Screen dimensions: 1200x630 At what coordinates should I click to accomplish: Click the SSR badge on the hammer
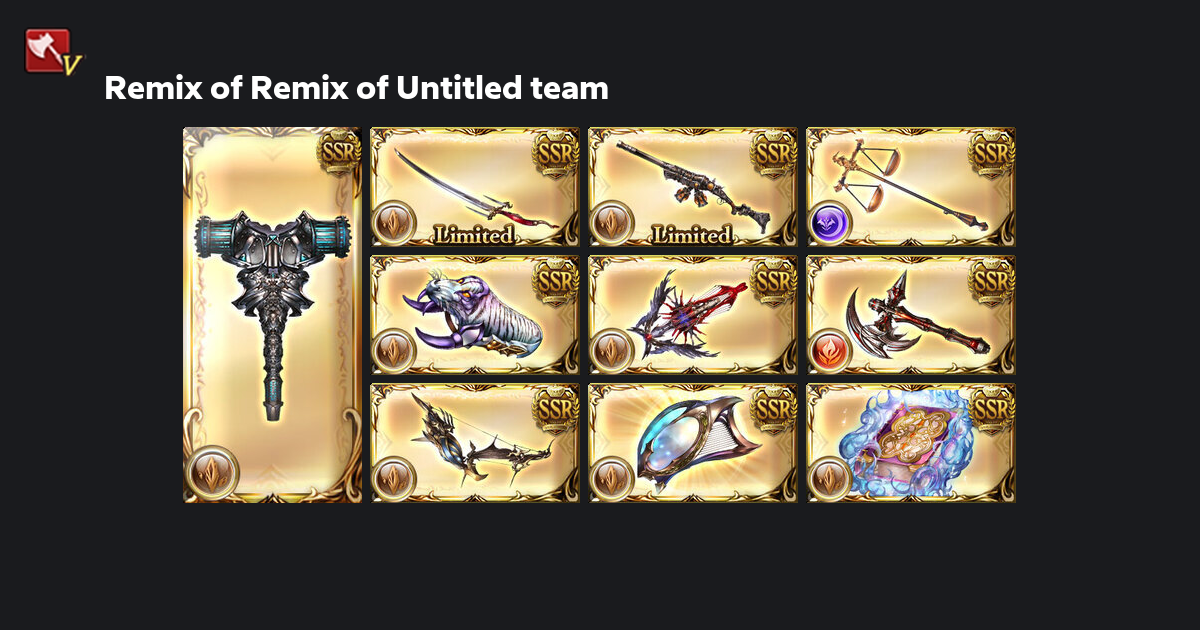pyautogui.click(x=337, y=153)
